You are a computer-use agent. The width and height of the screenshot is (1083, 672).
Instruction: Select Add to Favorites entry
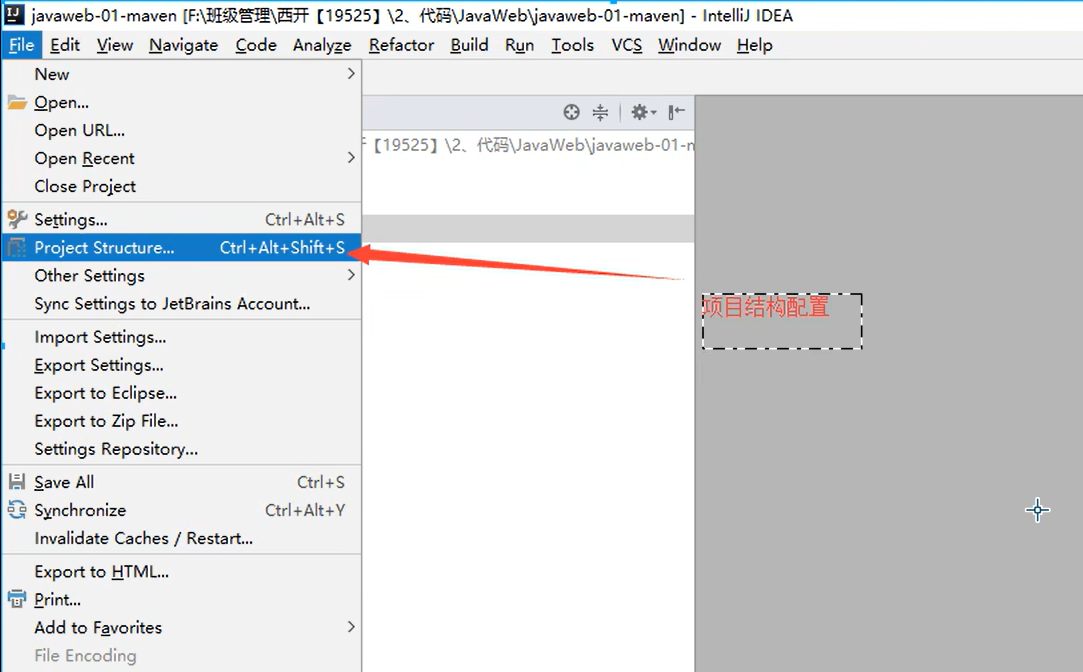182,627
